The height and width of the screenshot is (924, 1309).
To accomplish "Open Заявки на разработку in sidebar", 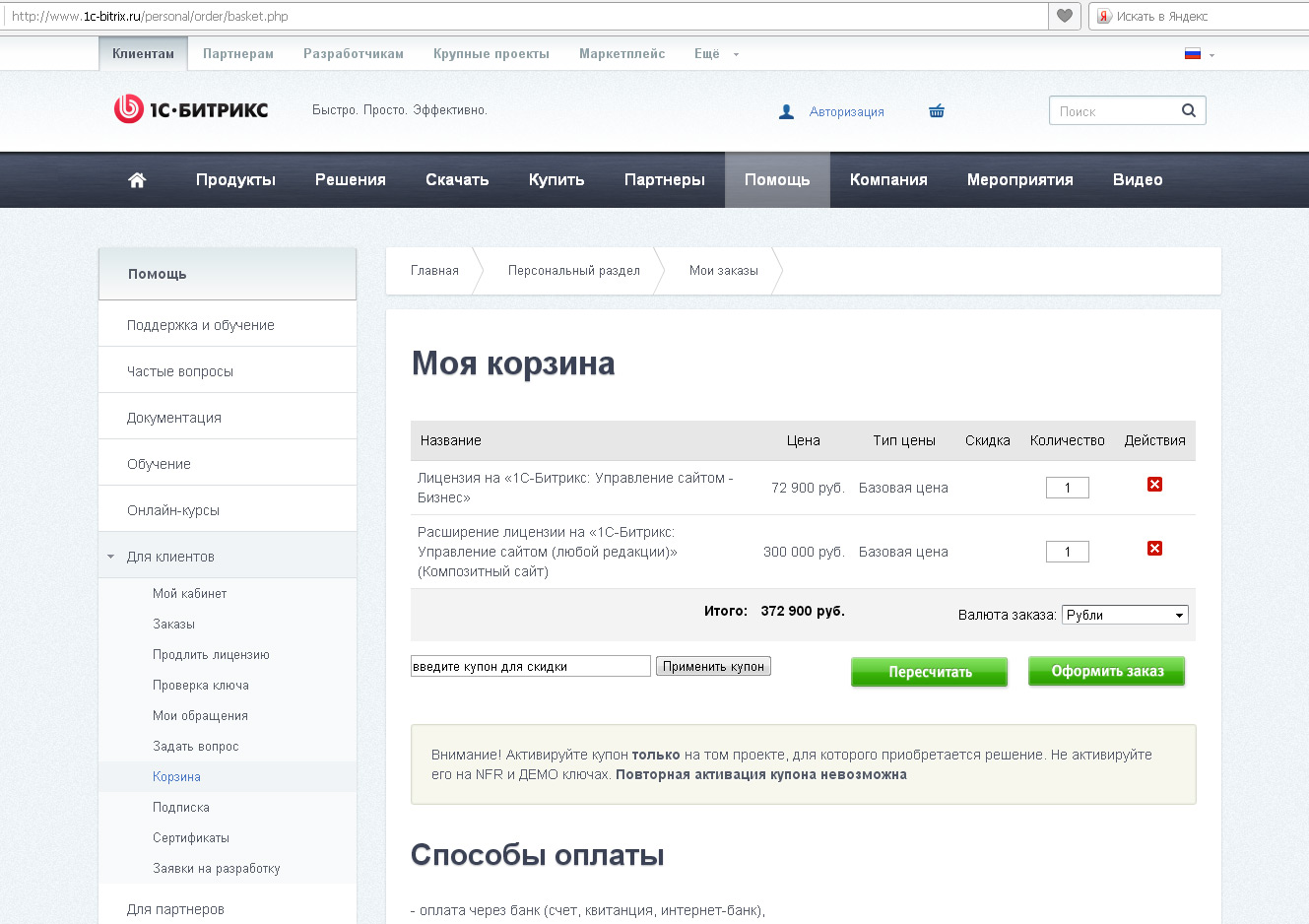I will click(x=217, y=868).
